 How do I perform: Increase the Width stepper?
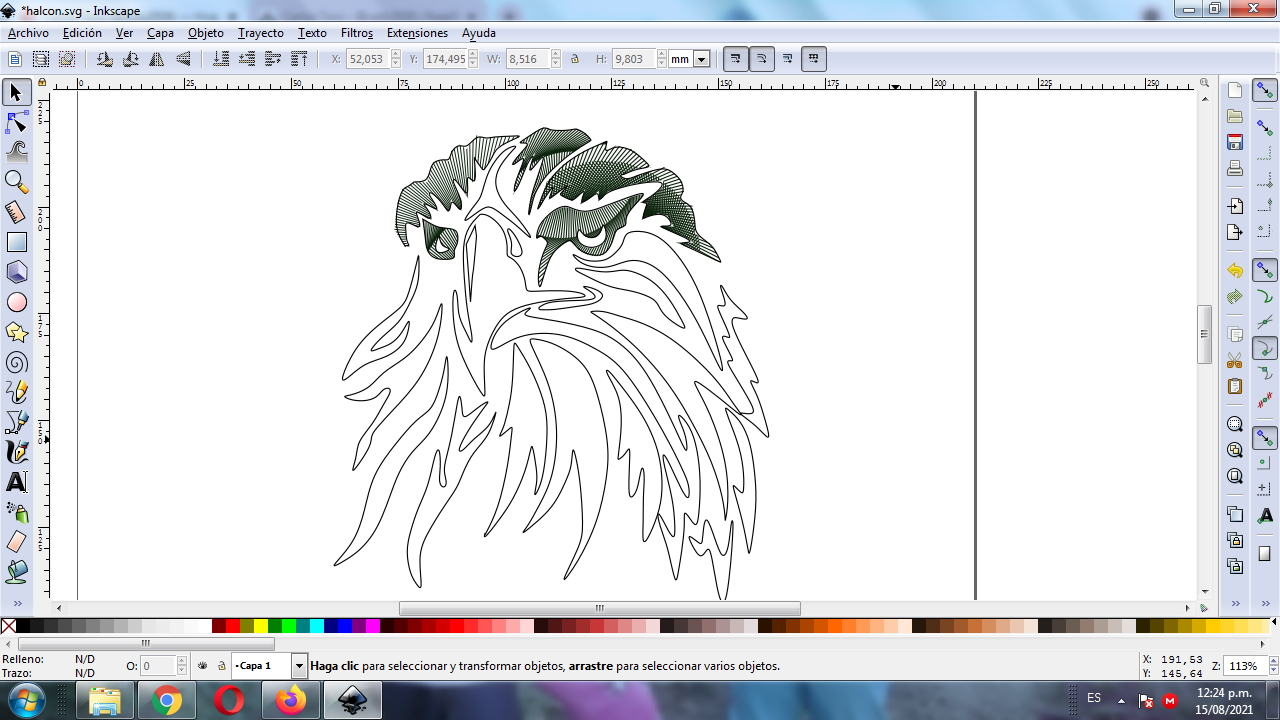coord(556,55)
